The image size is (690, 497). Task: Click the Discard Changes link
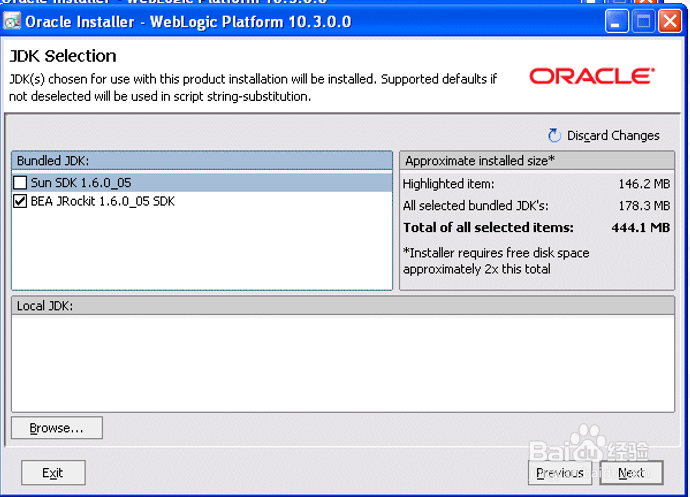613,136
